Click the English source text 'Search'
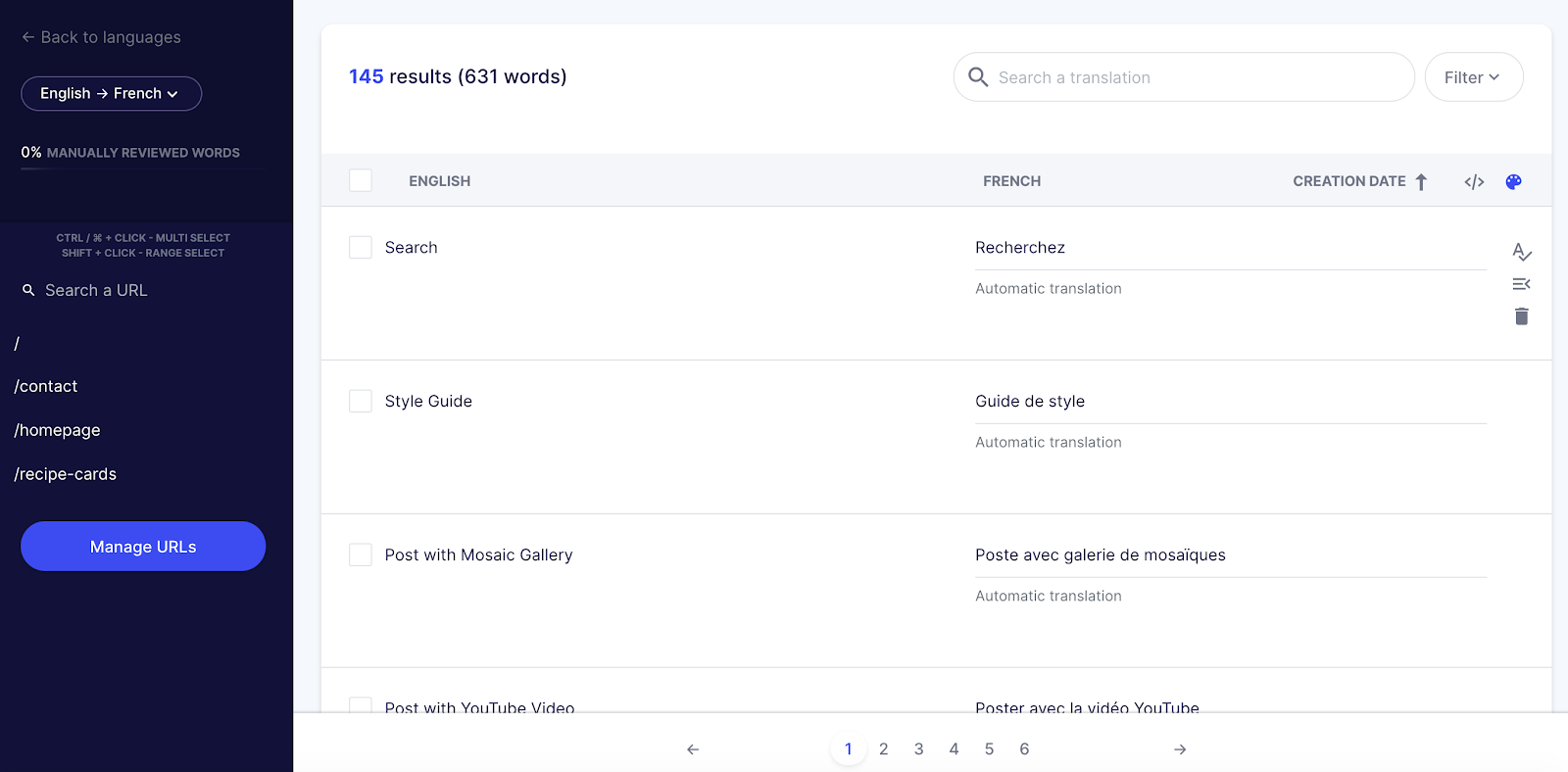 pyautogui.click(x=411, y=248)
